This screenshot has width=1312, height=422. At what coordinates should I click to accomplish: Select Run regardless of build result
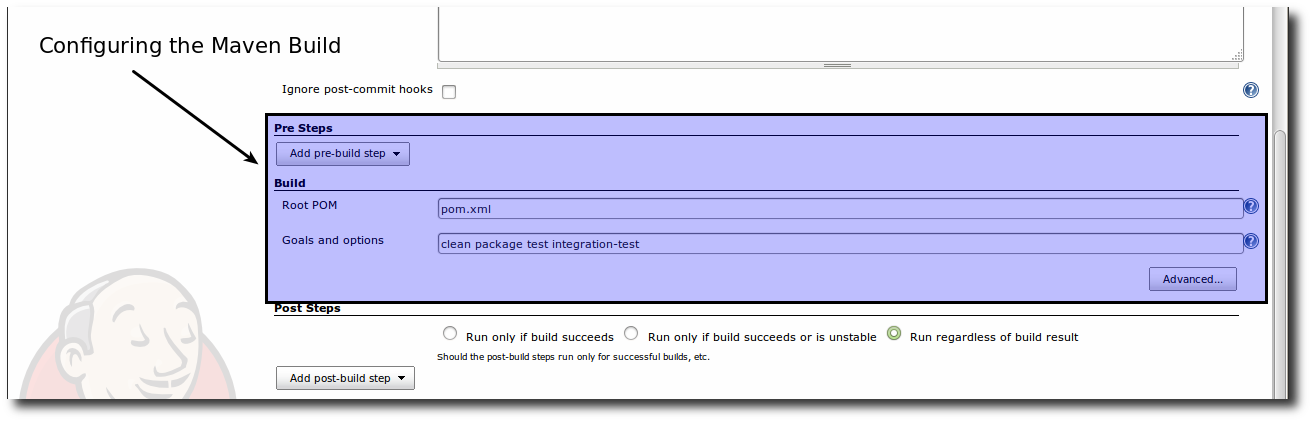coord(894,334)
